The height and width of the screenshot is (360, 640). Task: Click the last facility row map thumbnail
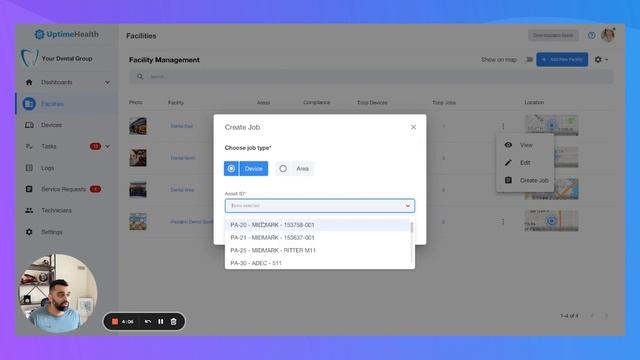(551, 221)
